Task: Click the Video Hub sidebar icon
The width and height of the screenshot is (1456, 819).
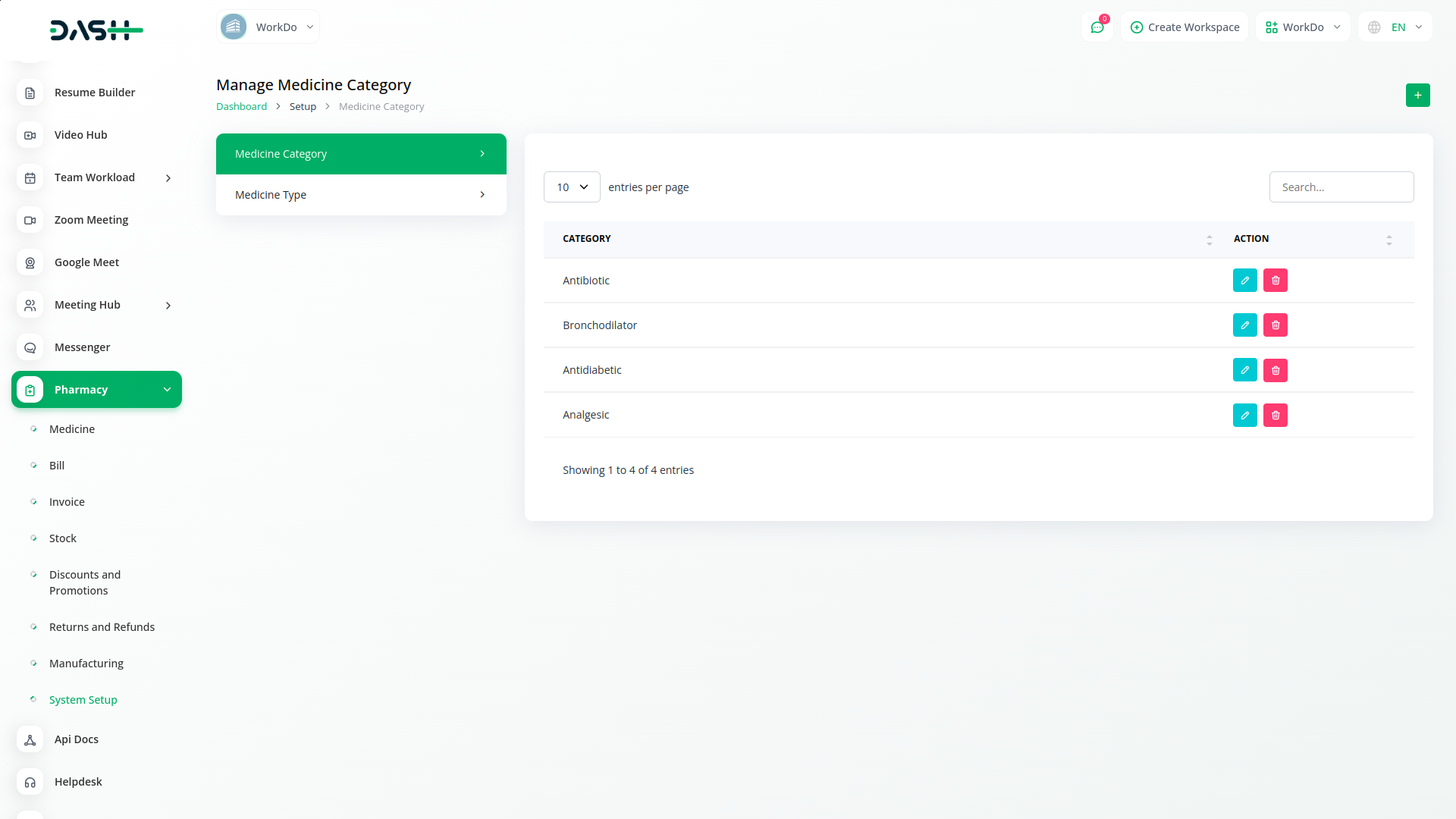Action: [30, 135]
